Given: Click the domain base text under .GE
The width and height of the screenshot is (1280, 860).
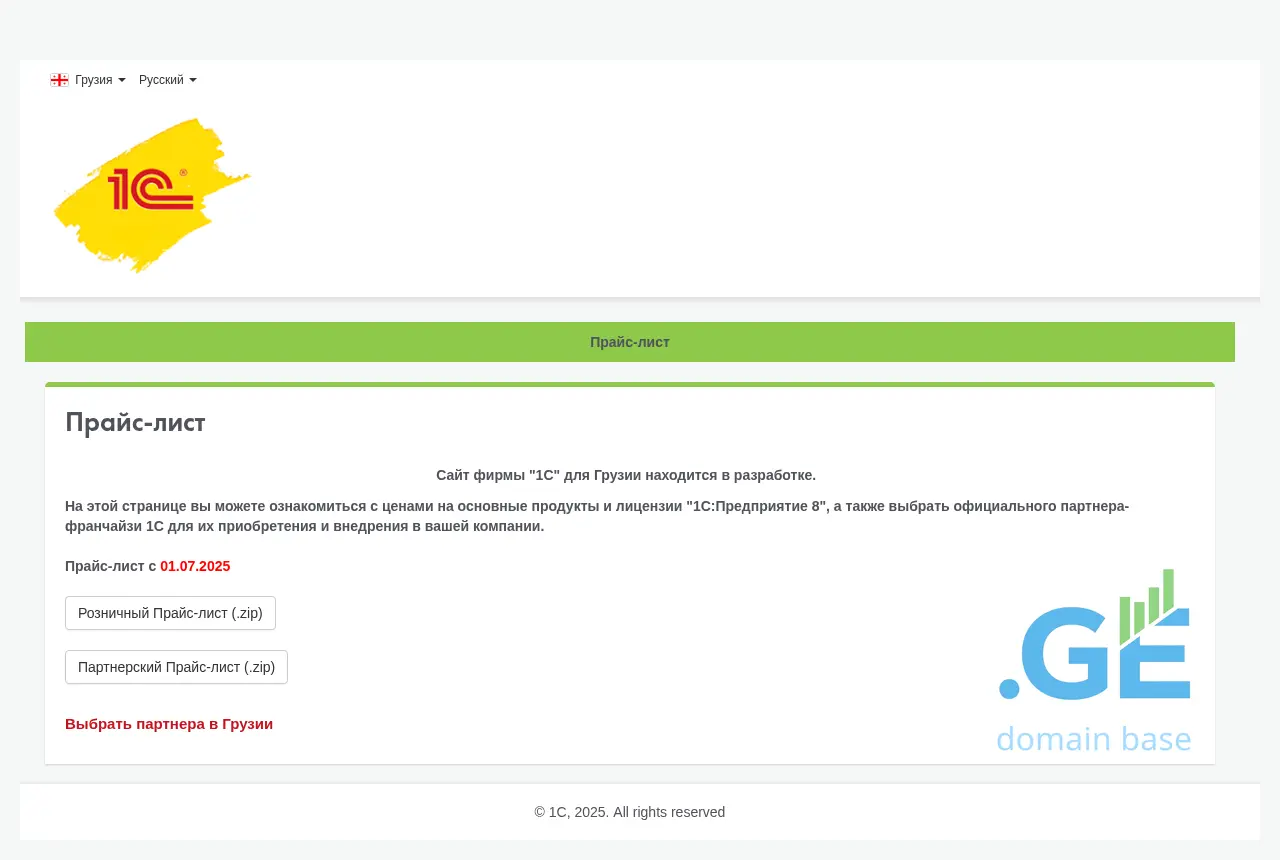Looking at the screenshot, I should [x=1094, y=739].
